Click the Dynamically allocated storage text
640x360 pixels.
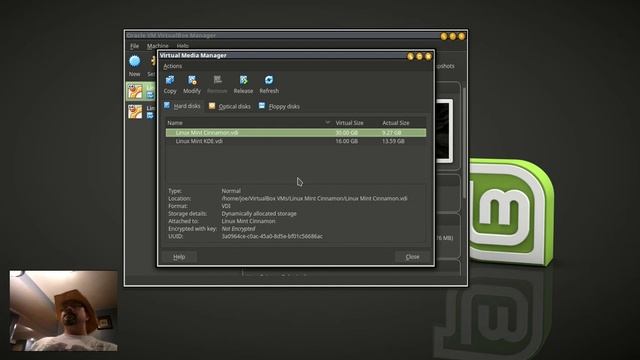pyautogui.click(x=259, y=213)
